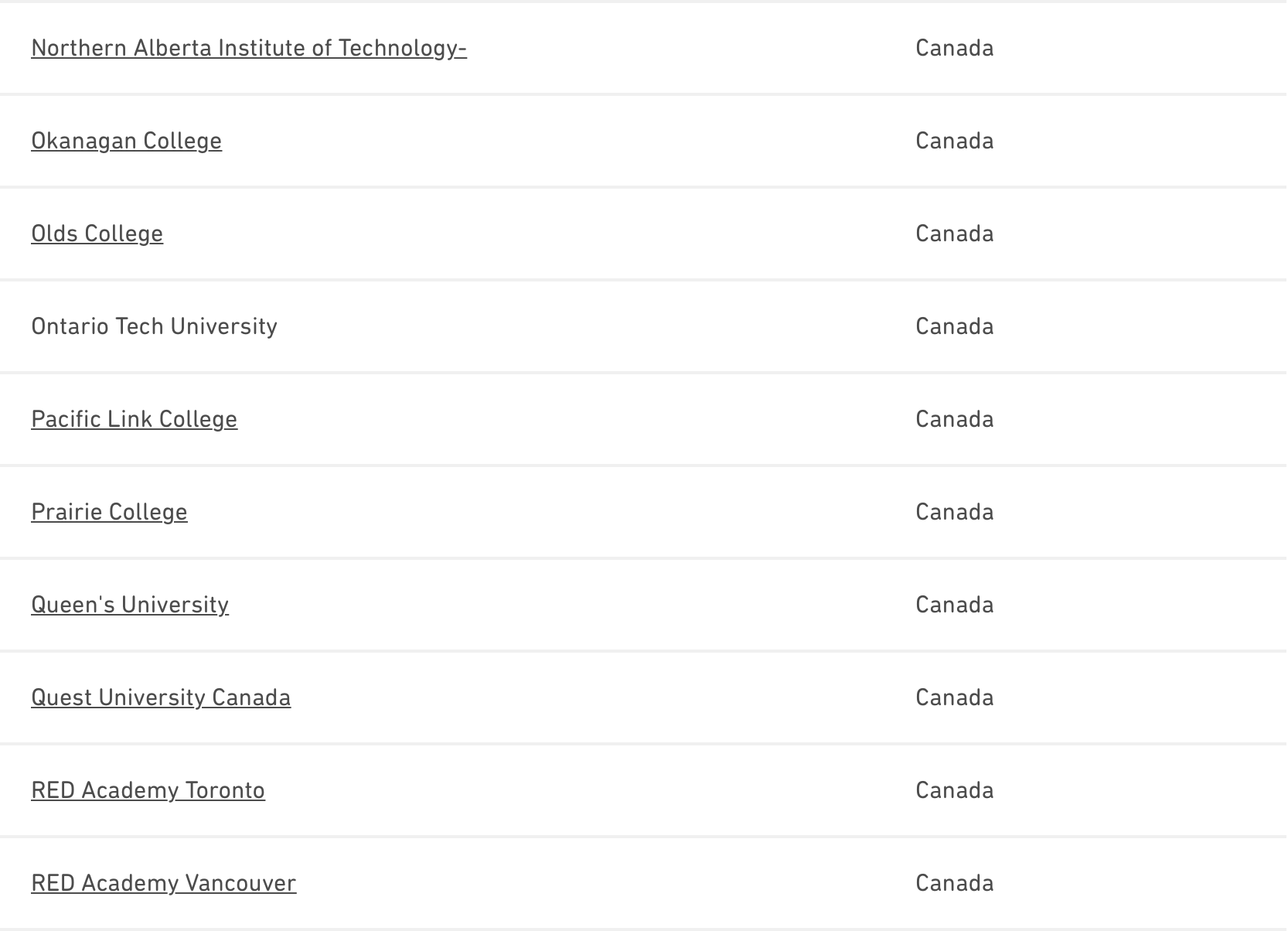Open the Northern Alberta Institute of Technology link

(248, 48)
